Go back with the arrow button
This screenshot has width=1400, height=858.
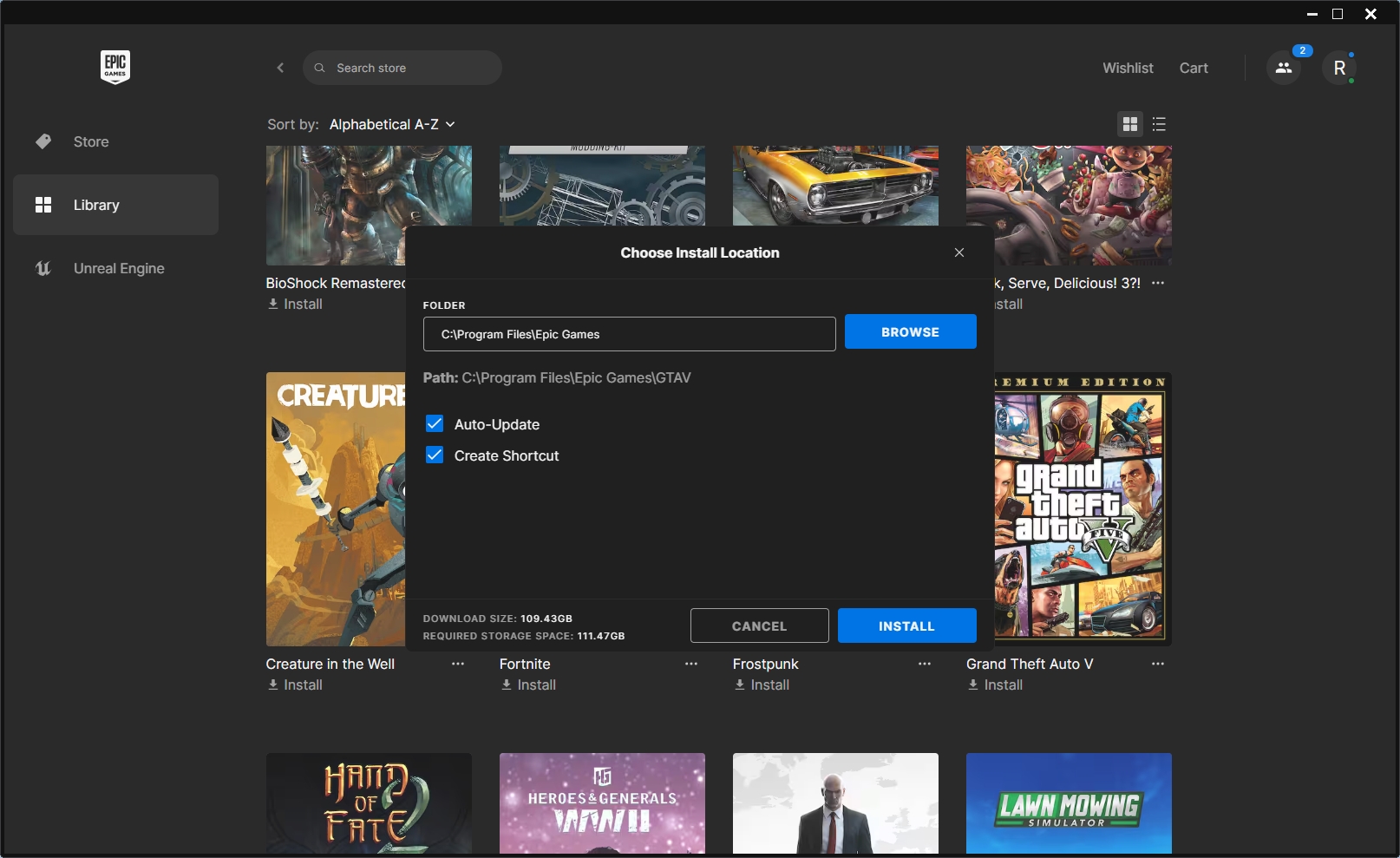(x=280, y=68)
